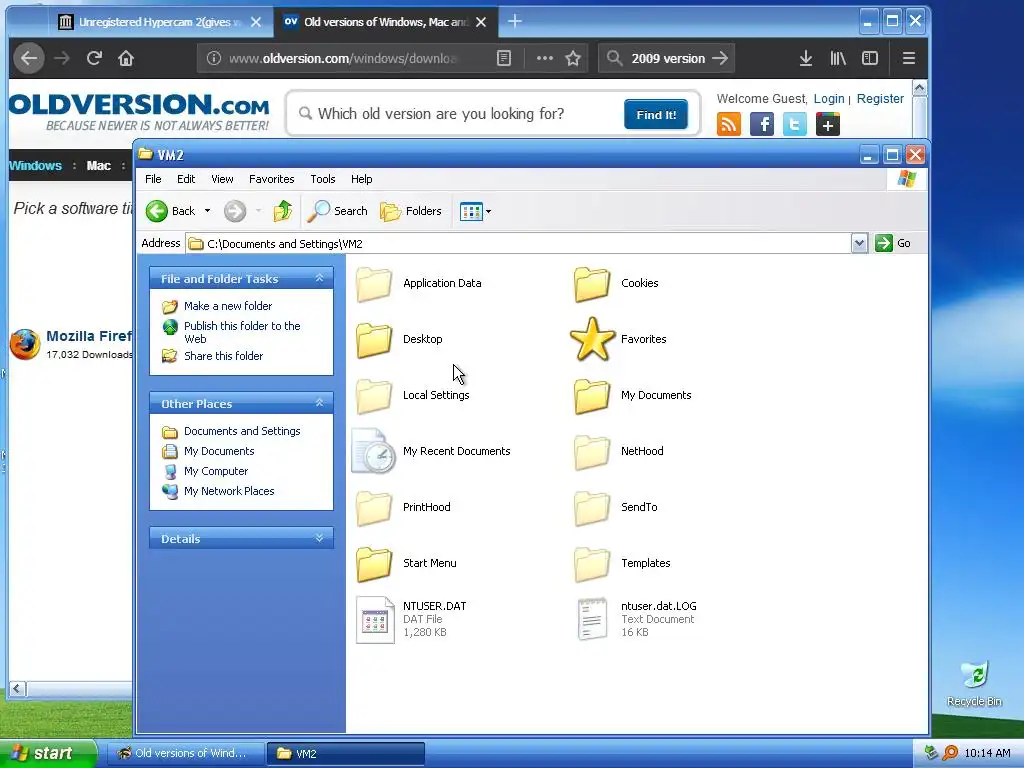The image size is (1024, 768).
Task: Select the PrintHood folder icon
Action: coord(374,508)
